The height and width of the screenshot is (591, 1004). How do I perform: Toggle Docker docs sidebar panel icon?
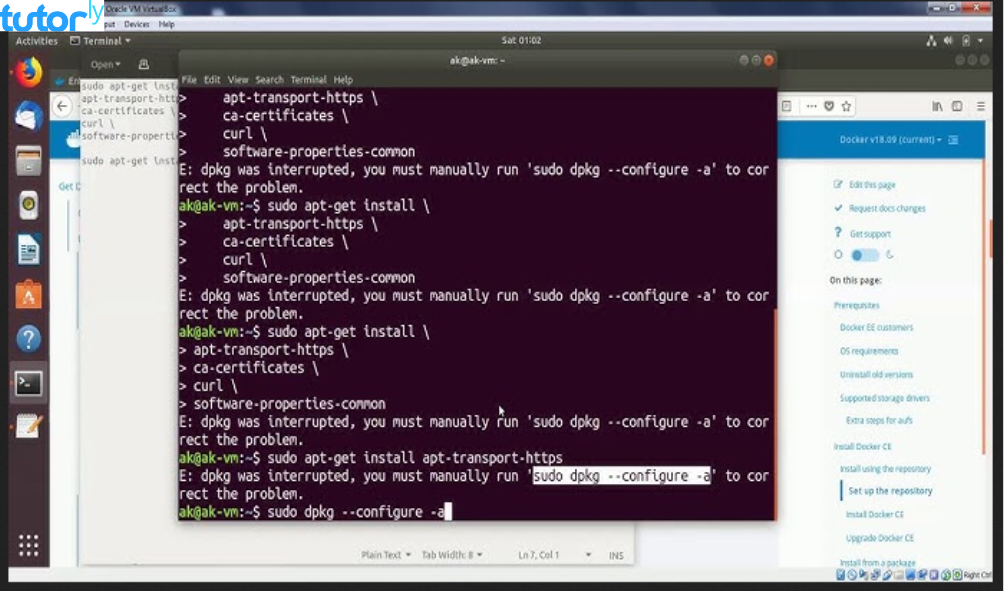tap(953, 140)
